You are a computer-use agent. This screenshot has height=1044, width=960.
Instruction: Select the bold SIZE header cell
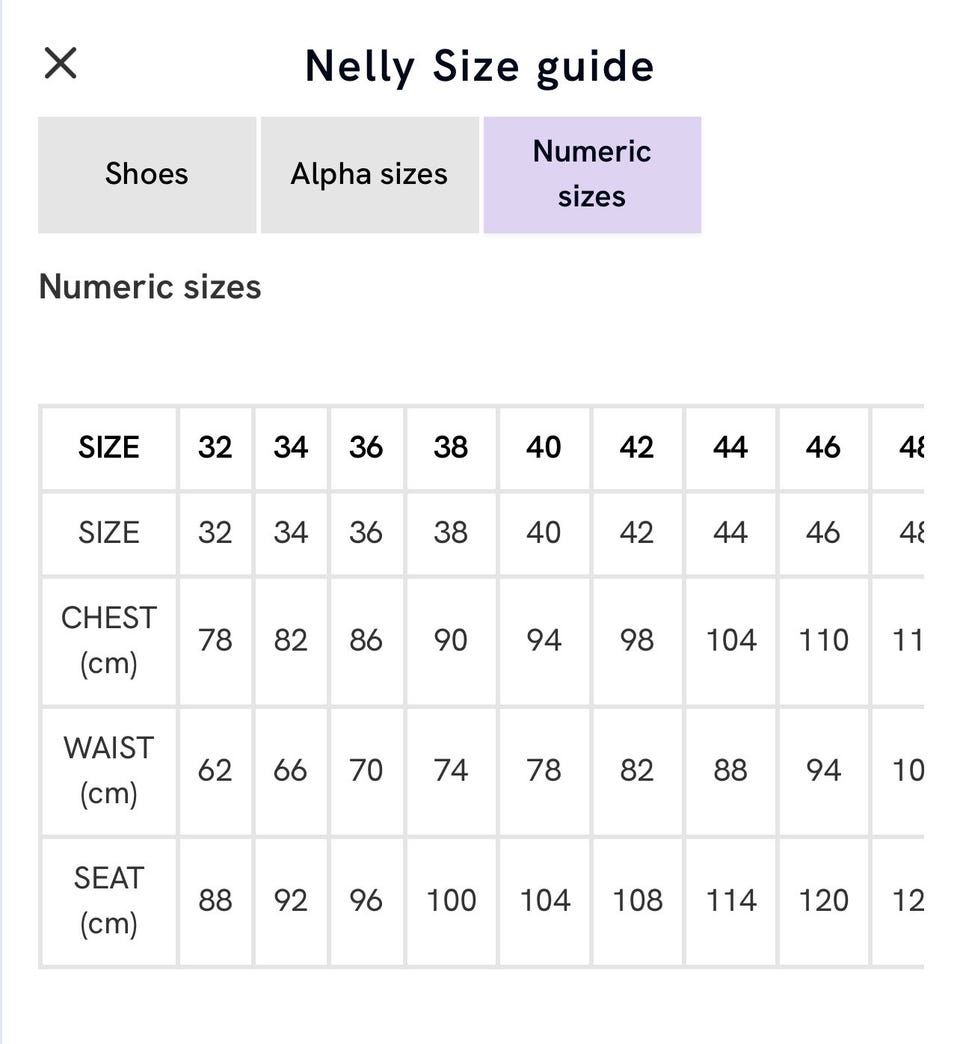point(109,447)
